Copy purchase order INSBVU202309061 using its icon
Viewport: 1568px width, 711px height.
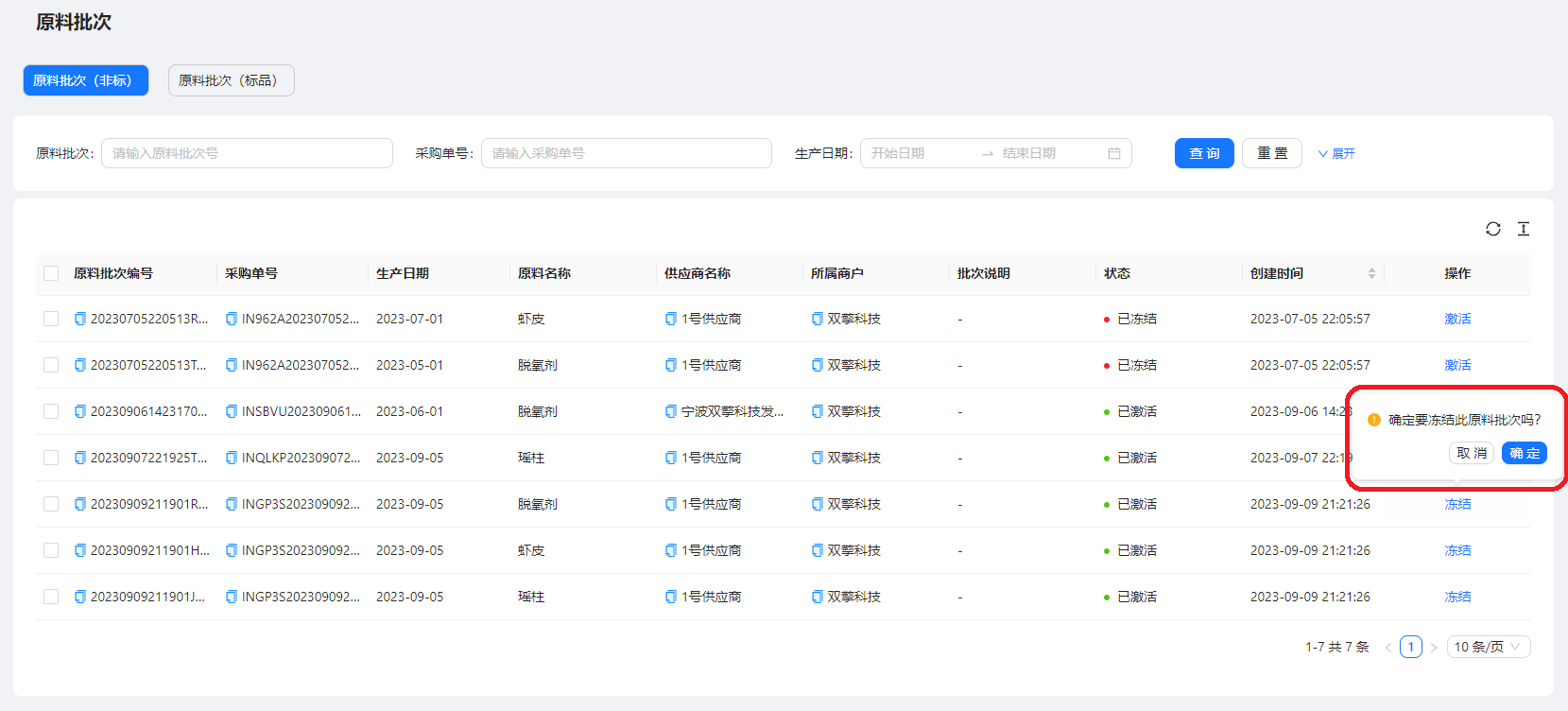pyautogui.click(x=232, y=411)
